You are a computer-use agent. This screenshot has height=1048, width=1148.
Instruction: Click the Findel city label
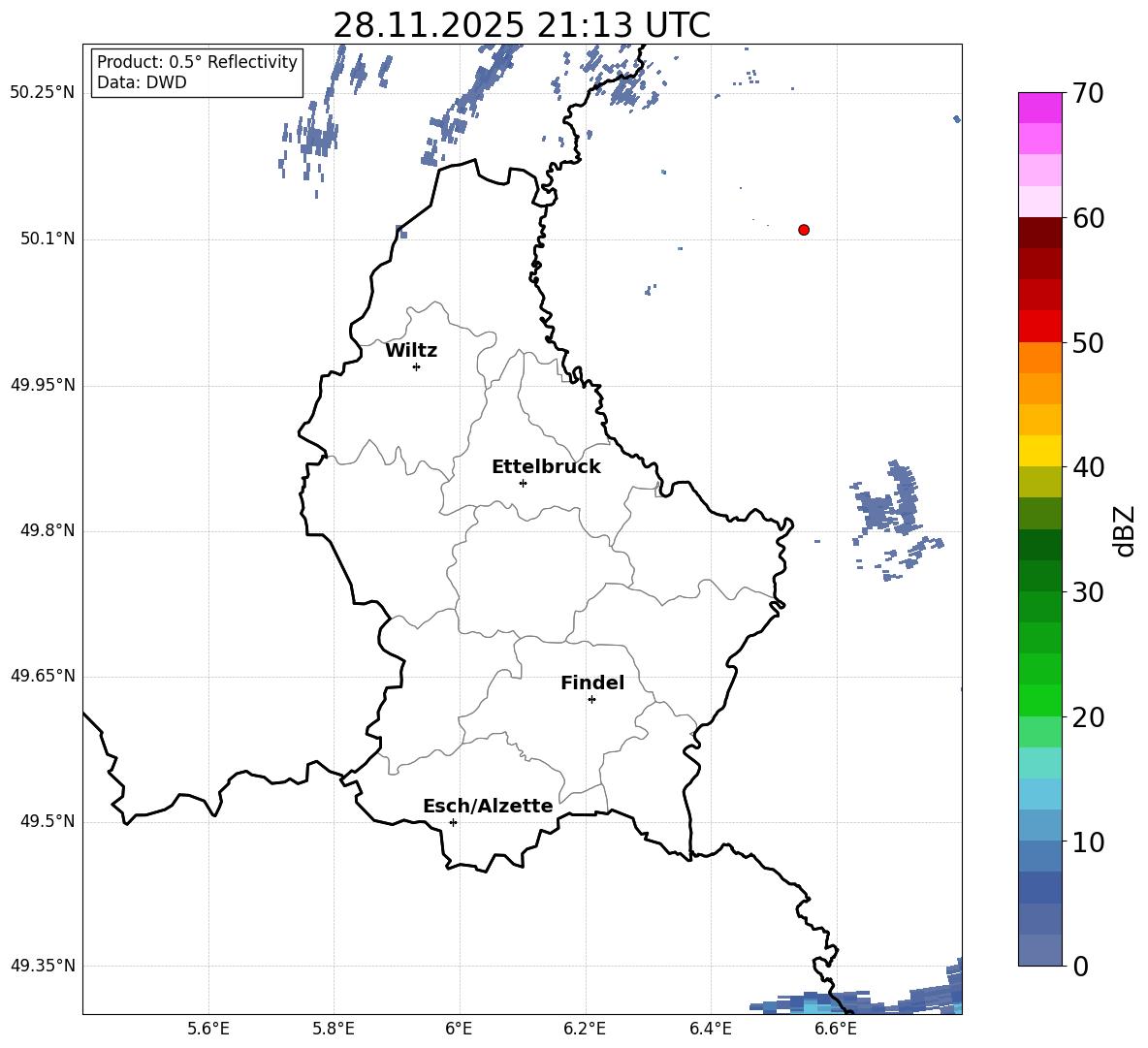pos(592,683)
